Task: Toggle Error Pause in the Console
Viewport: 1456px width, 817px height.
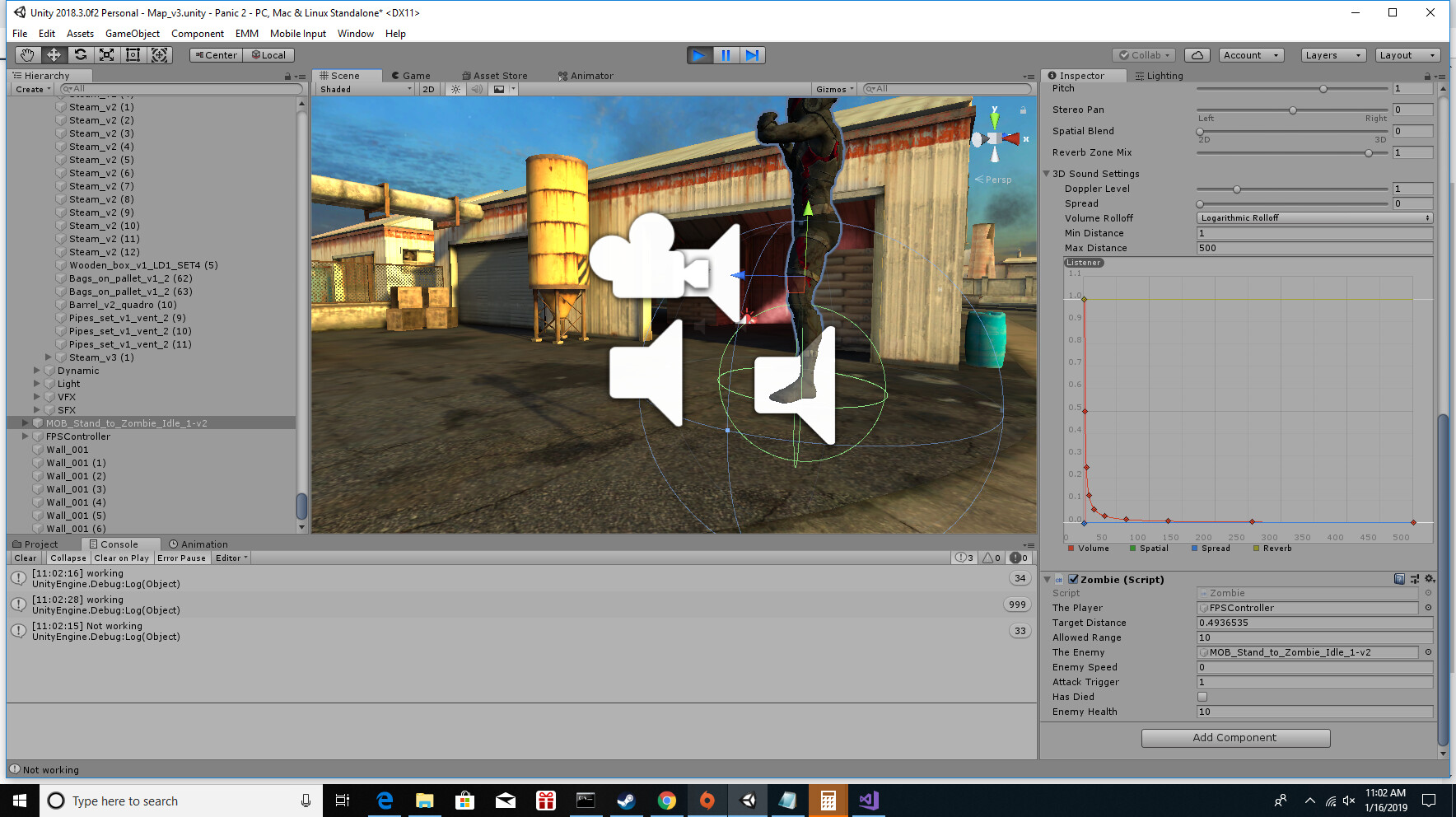Action: pyautogui.click(x=181, y=558)
